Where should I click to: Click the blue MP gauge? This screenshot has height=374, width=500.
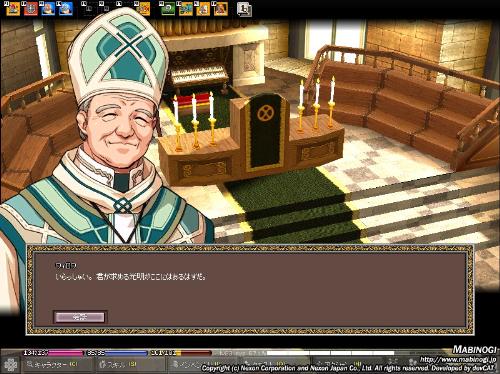pos(117,353)
